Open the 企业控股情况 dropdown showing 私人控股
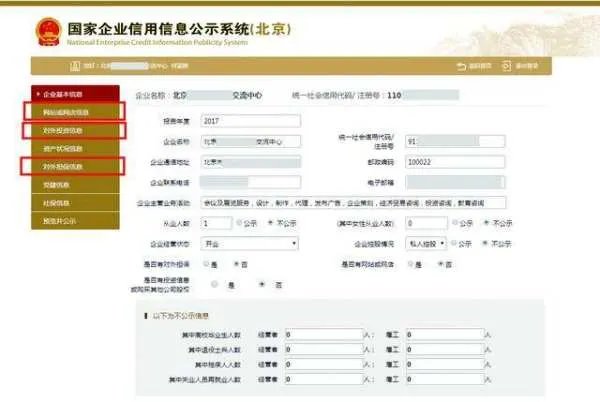The width and height of the screenshot is (600, 402). click(x=426, y=244)
